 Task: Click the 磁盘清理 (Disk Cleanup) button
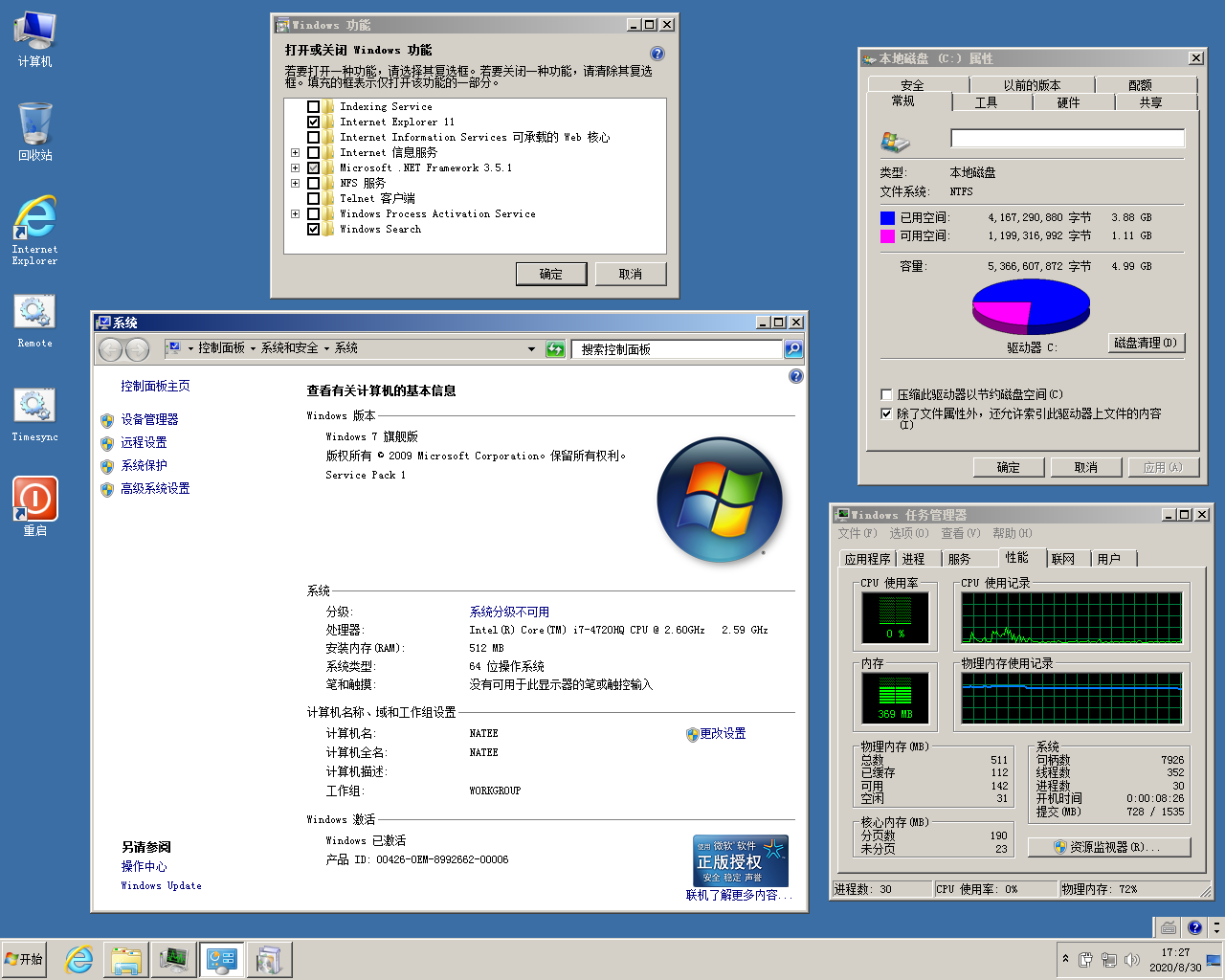click(1146, 343)
